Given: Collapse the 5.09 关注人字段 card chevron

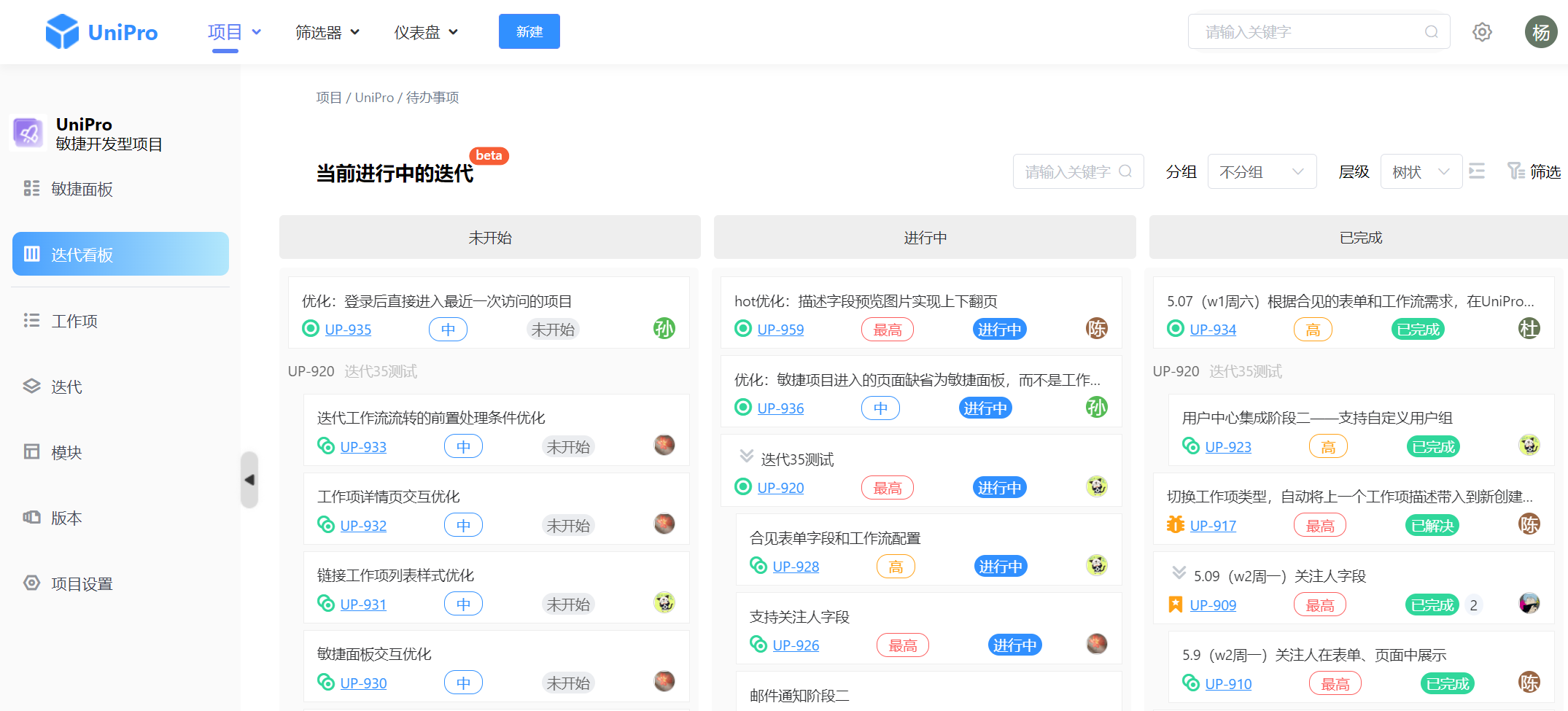Looking at the screenshot, I should 1179,573.
